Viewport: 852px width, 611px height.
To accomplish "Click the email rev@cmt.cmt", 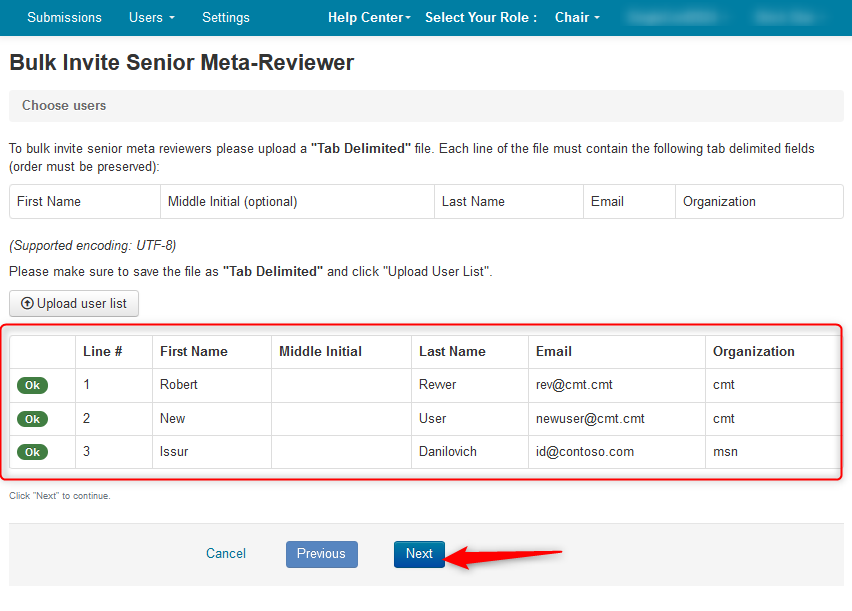I will [574, 385].
